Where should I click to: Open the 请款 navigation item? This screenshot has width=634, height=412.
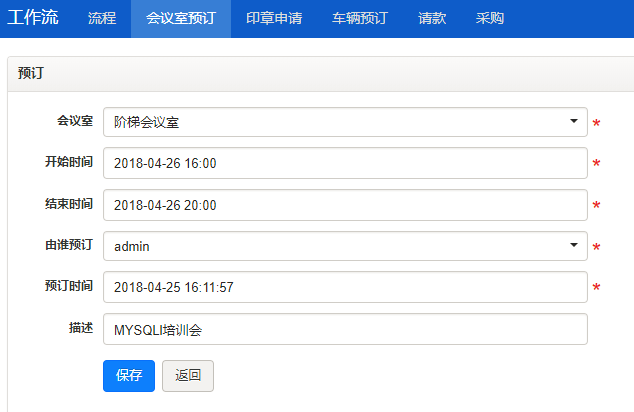[432, 18]
